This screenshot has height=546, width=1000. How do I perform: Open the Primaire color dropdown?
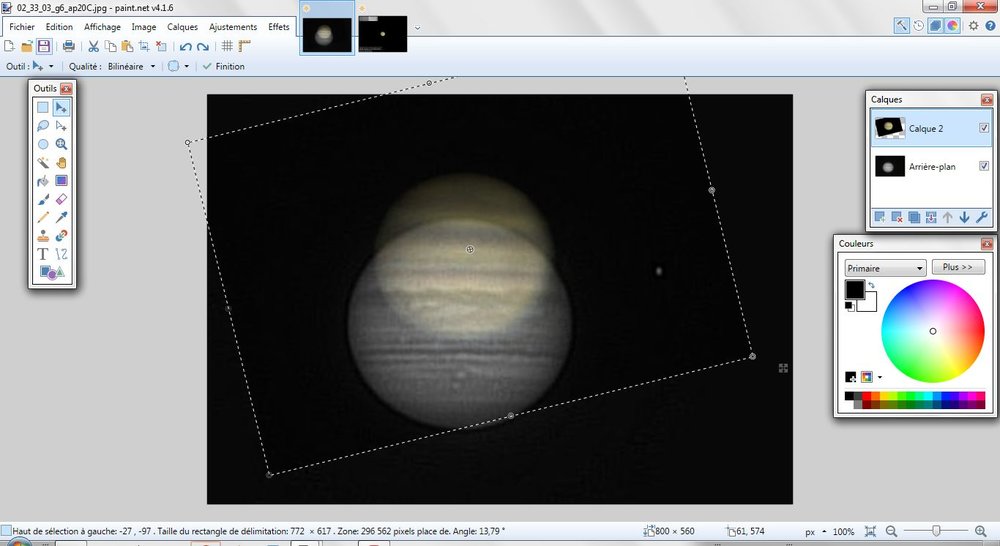tap(885, 268)
